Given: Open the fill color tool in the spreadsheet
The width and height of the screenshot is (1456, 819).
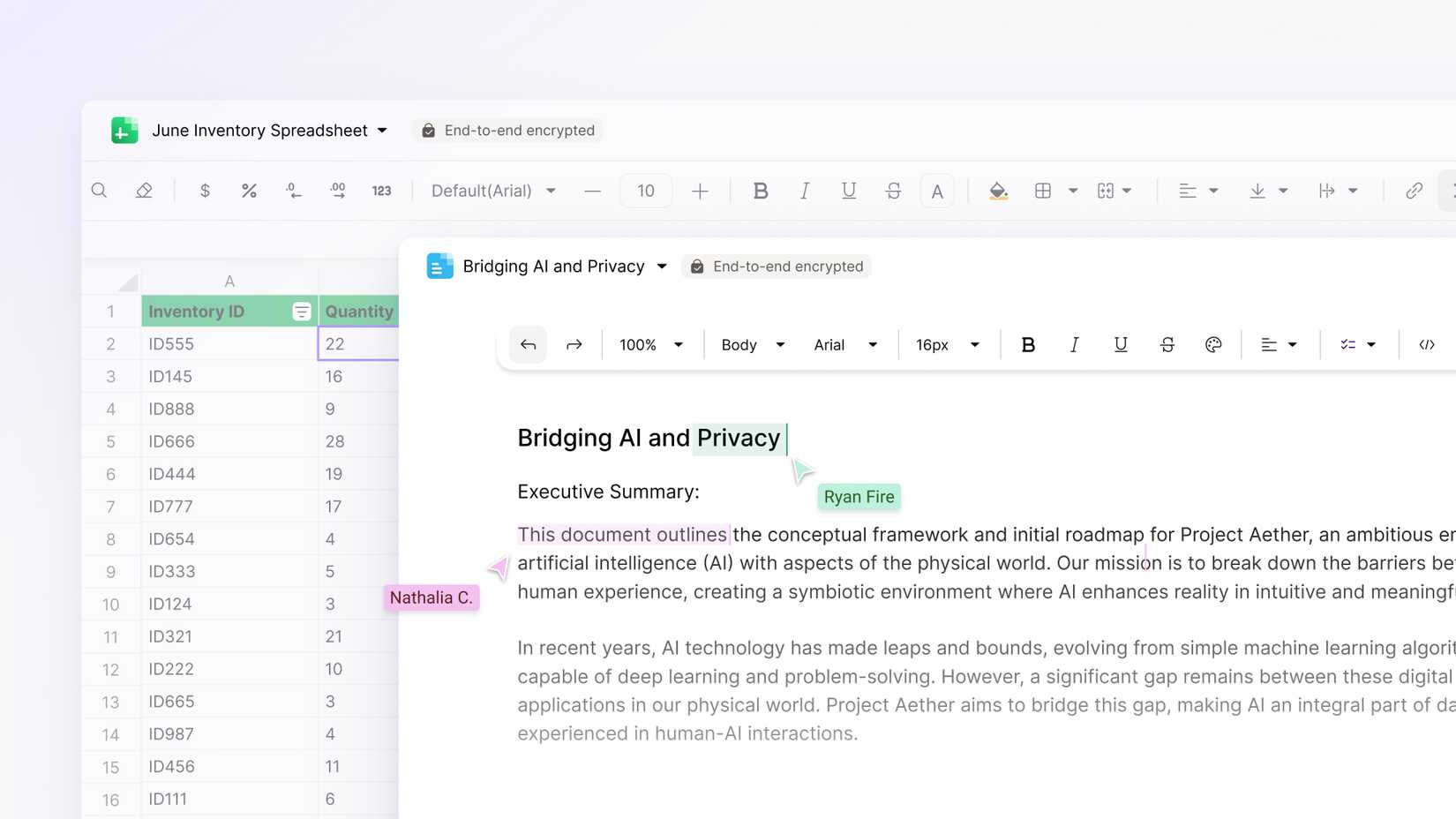Looking at the screenshot, I should point(997,190).
